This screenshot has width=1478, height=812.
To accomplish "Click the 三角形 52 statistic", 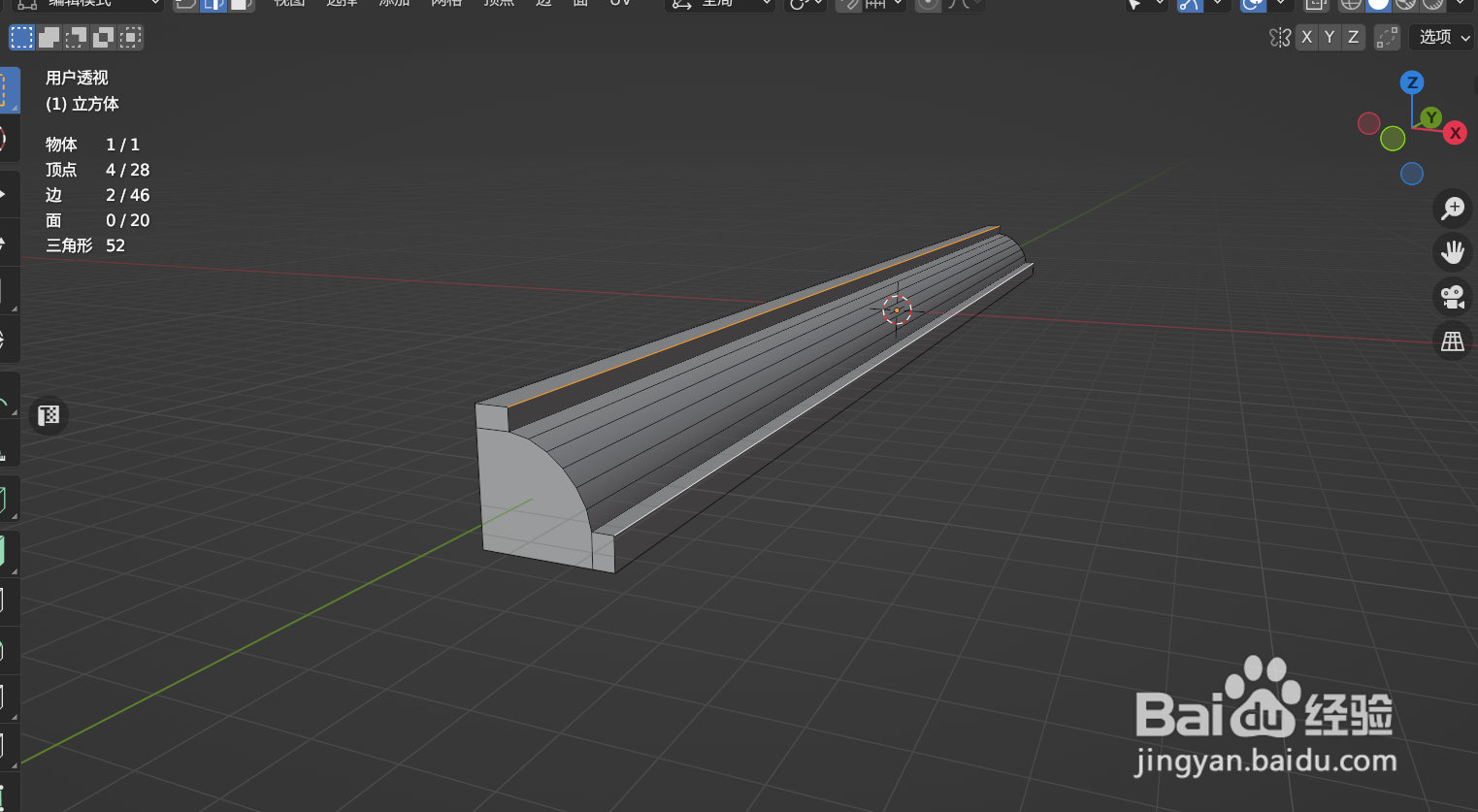I will pos(85,245).
